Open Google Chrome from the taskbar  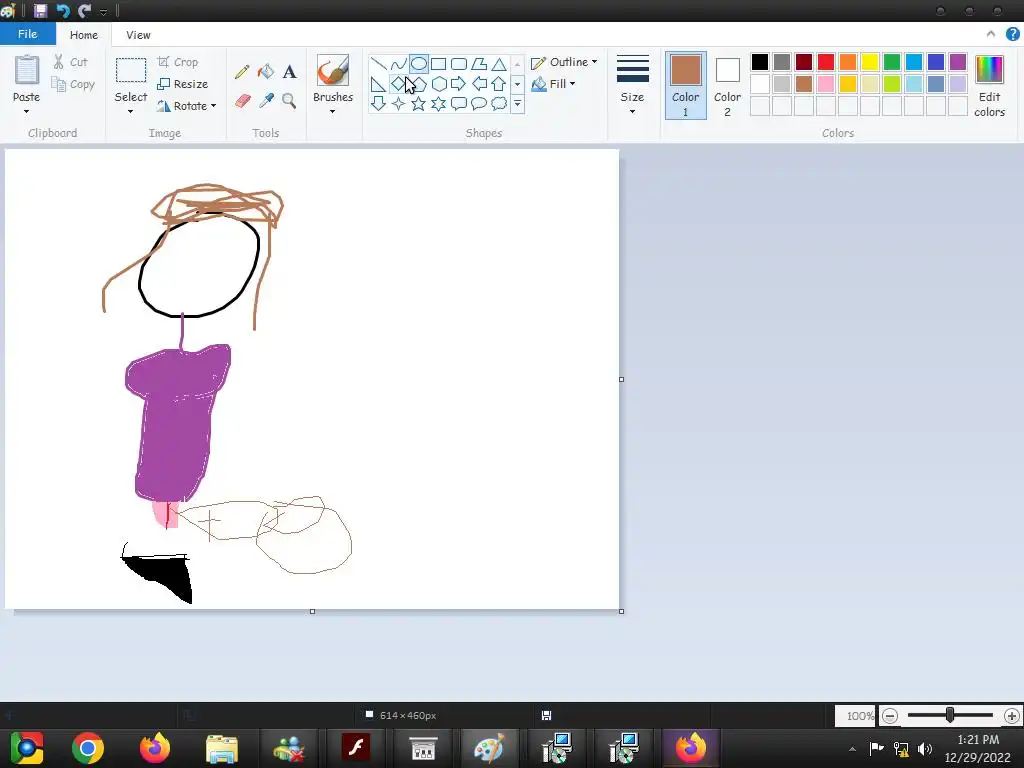(x=88, y=748)
